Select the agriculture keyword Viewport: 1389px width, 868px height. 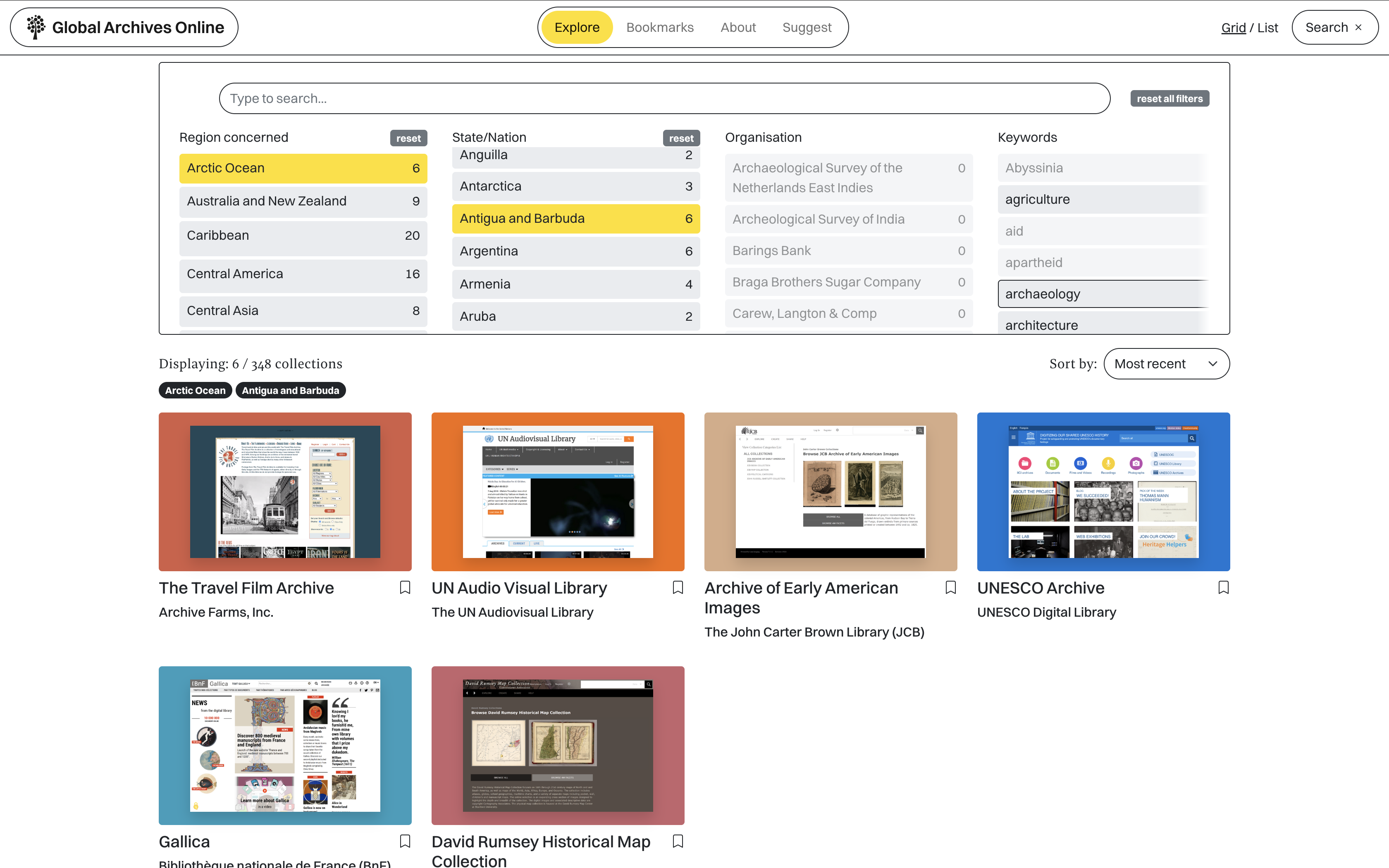point(1103,200)
